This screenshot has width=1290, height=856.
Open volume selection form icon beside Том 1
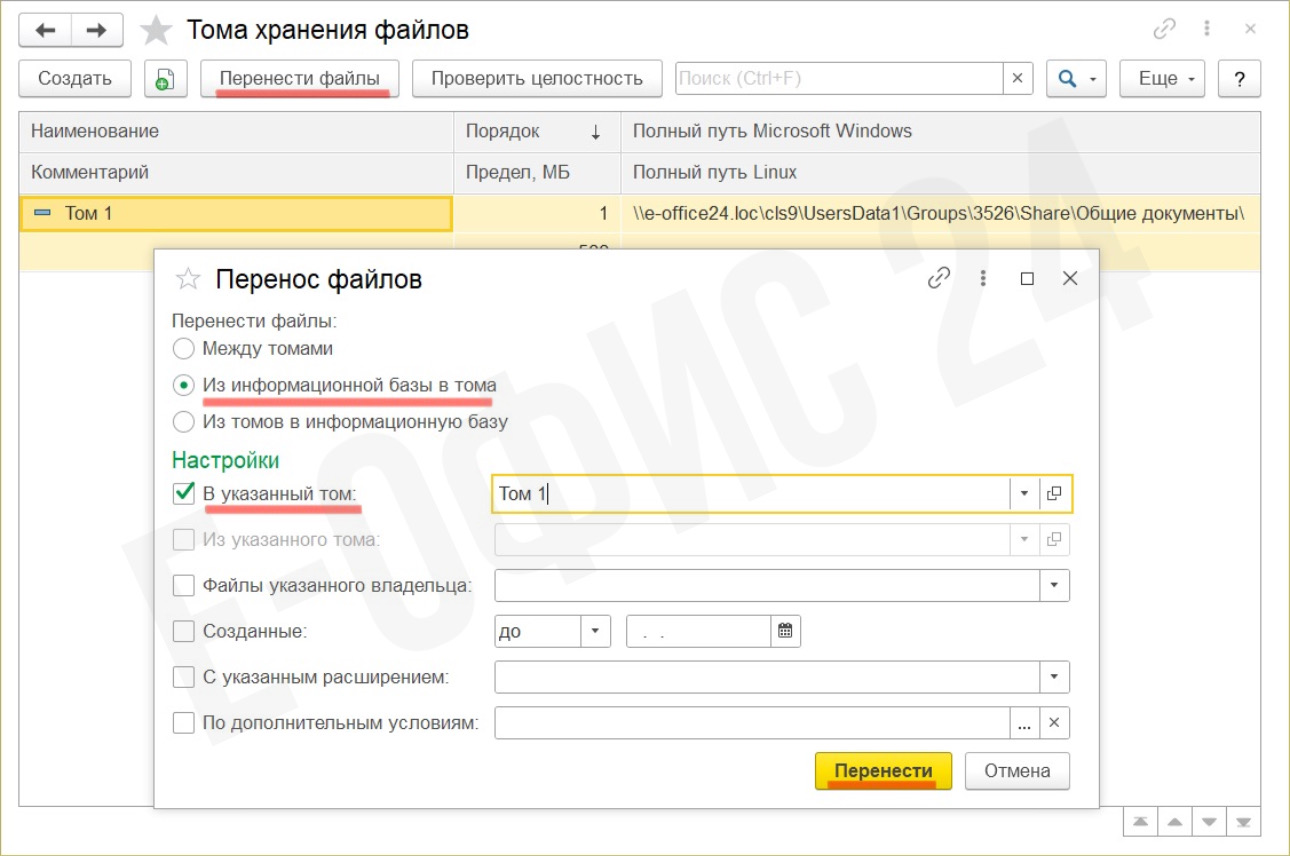pos(1054,493)
